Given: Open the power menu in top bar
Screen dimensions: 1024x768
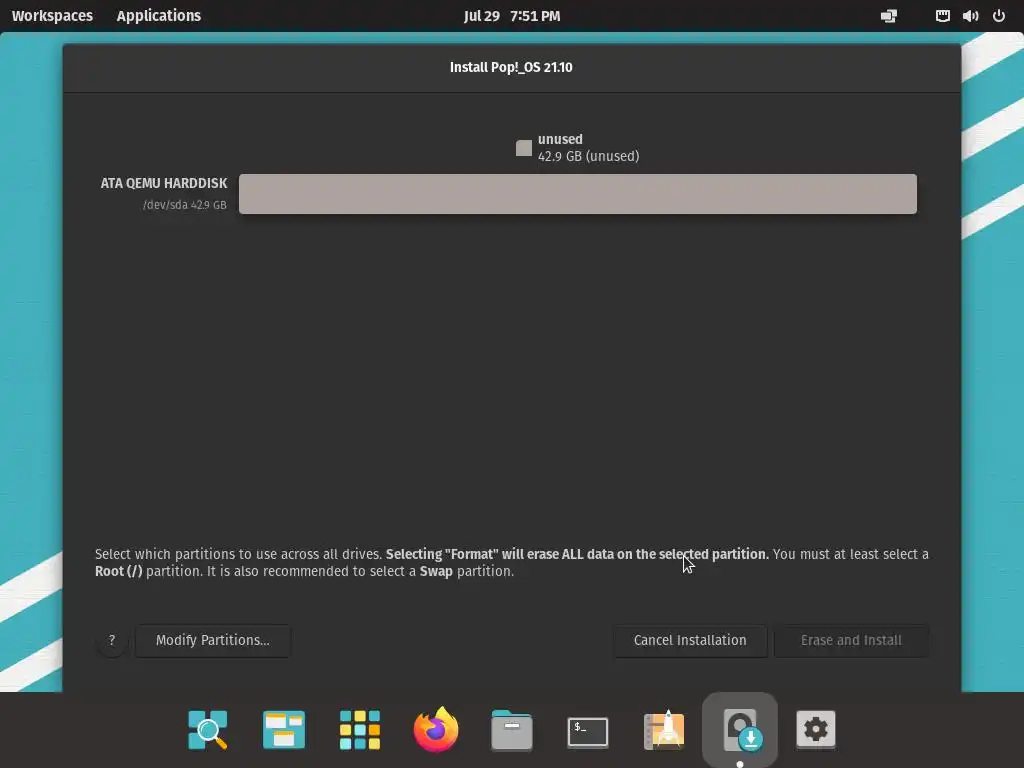Looking at the screenshot, I should [x=999, y=16].
